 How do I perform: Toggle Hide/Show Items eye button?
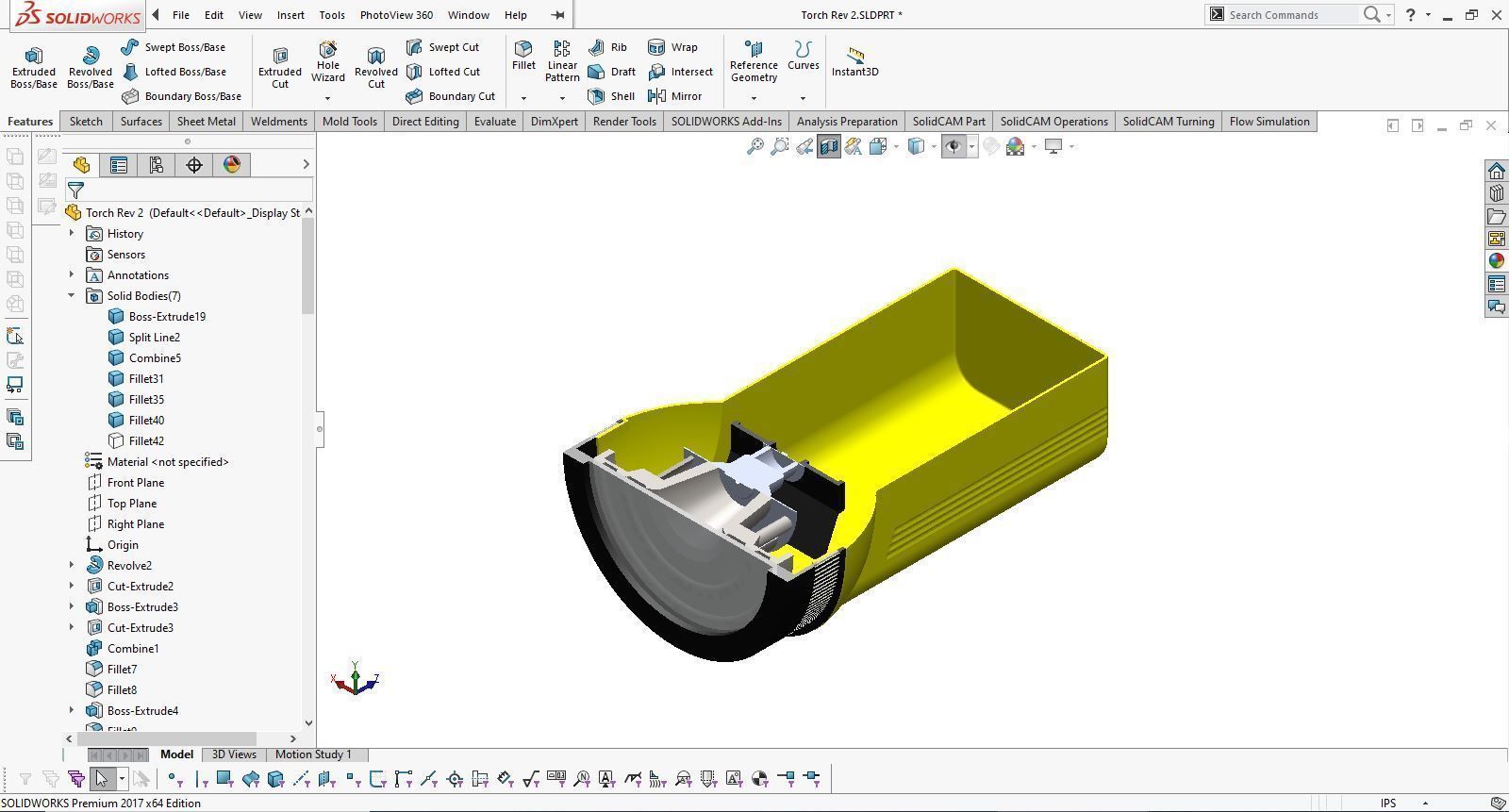point(953,146)
